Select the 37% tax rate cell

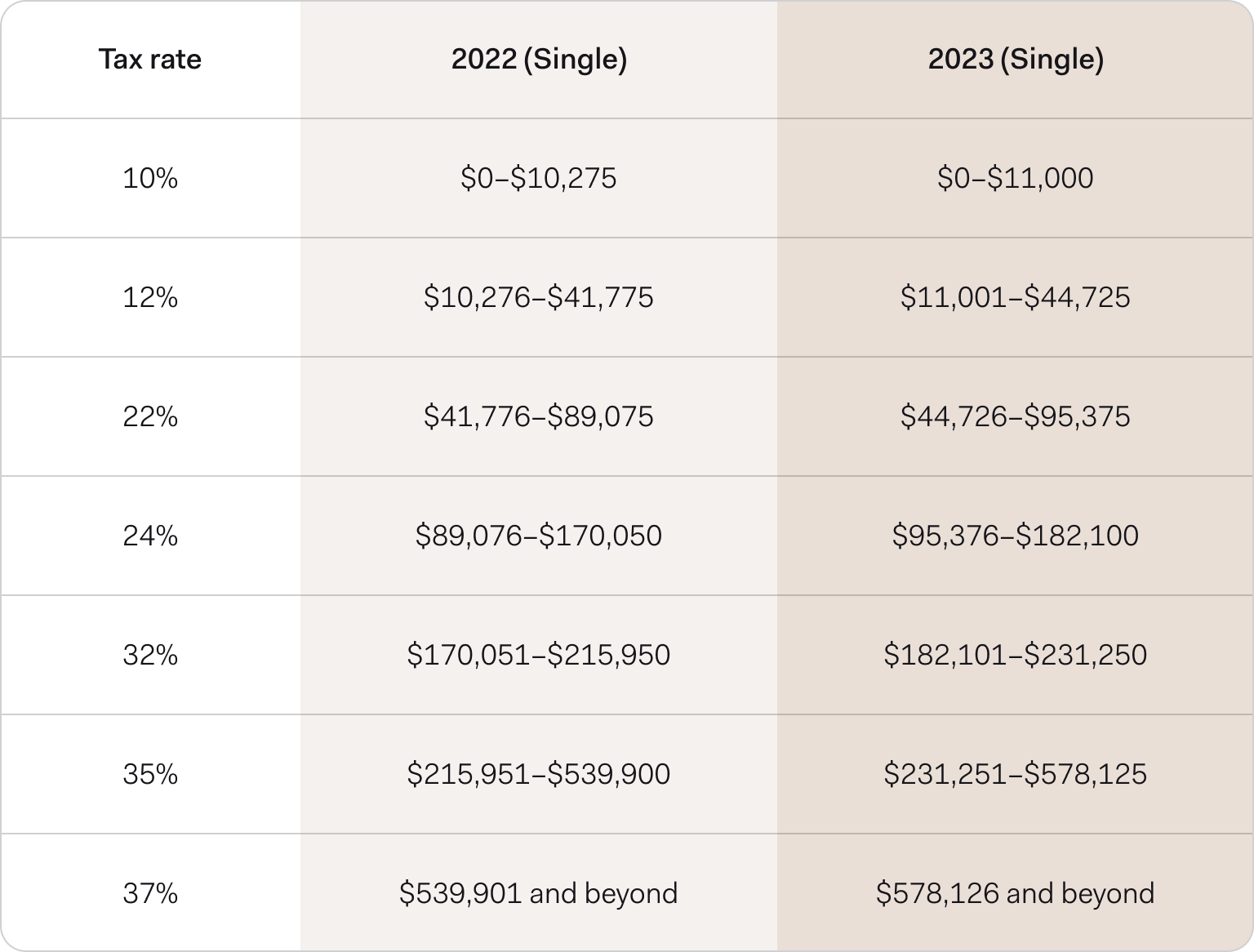coord(150,893)
